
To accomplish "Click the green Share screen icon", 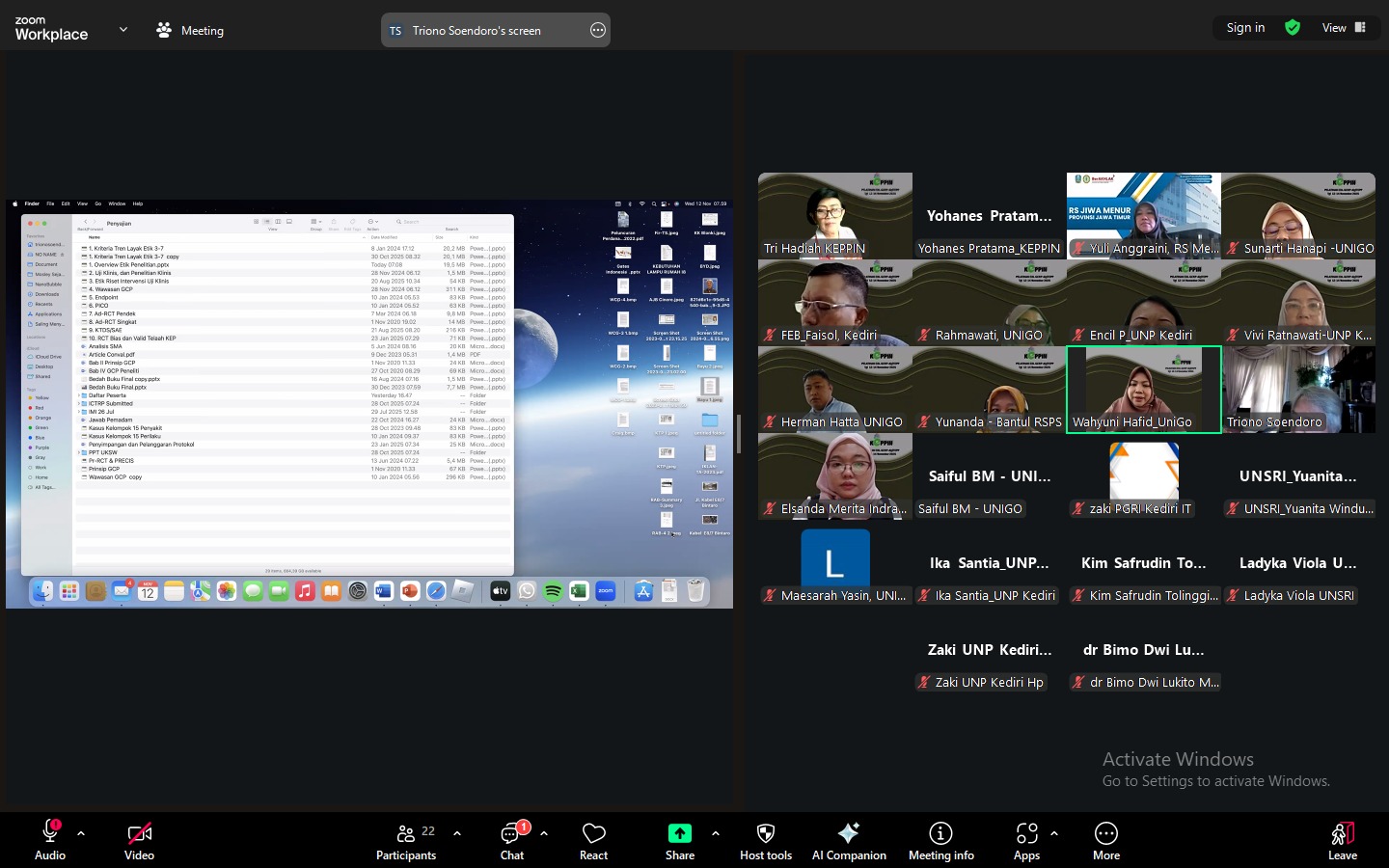I will coord(679,834).
